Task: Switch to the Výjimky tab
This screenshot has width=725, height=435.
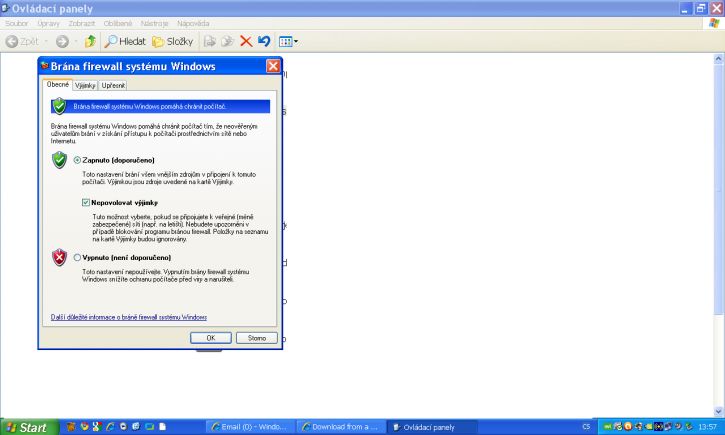Action: 85,86
